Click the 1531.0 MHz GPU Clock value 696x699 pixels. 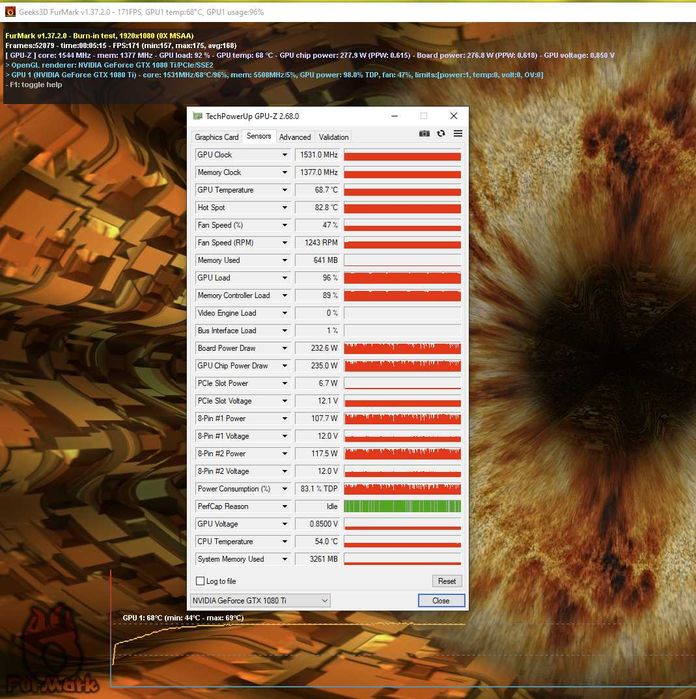coord(317,155)
